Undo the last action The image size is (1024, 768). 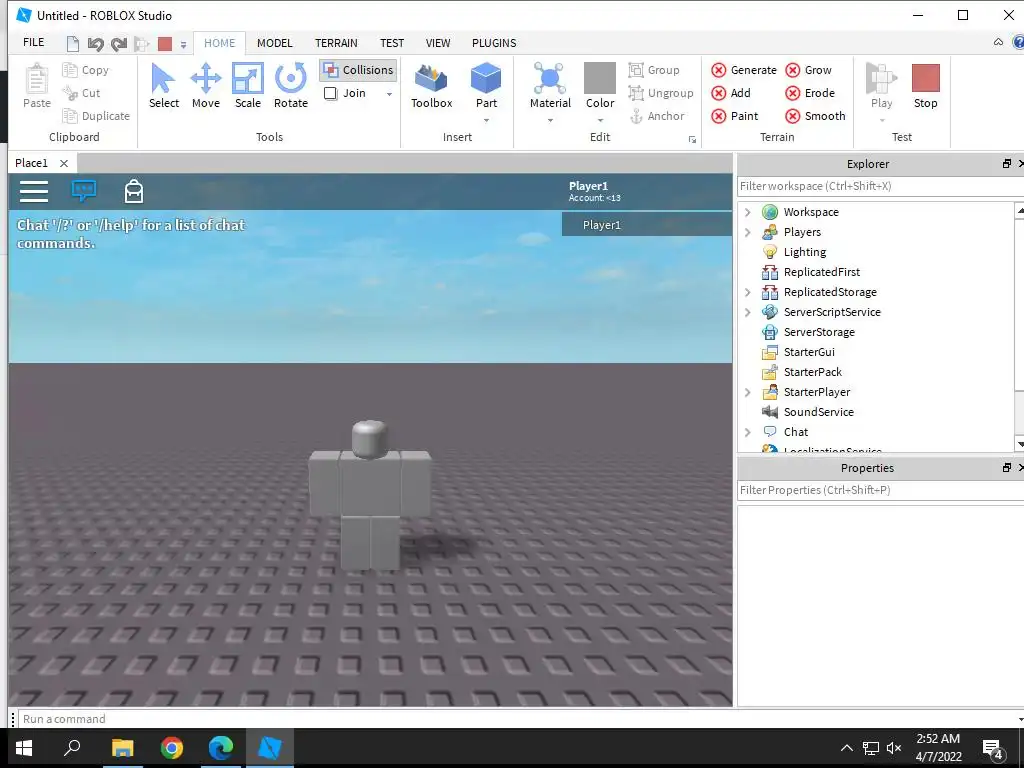tap(95, 44)
